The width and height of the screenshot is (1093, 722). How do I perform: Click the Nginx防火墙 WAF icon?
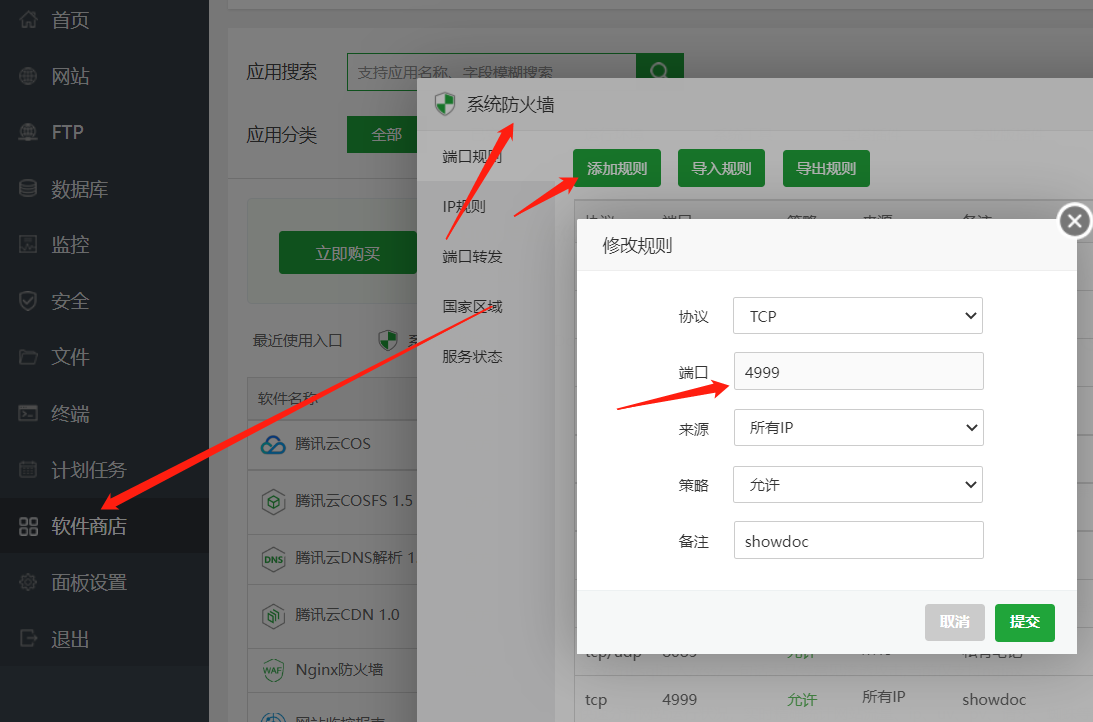pos(273,670)
